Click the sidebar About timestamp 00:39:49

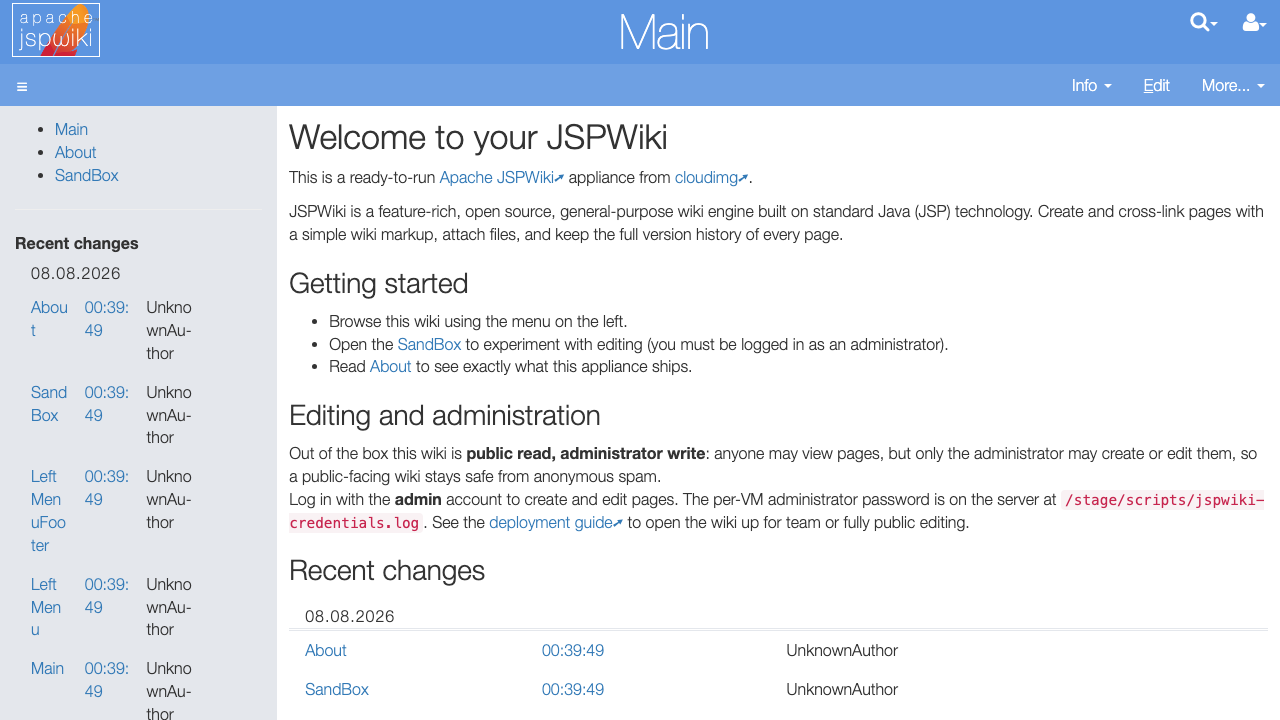[x=106, y=319]
